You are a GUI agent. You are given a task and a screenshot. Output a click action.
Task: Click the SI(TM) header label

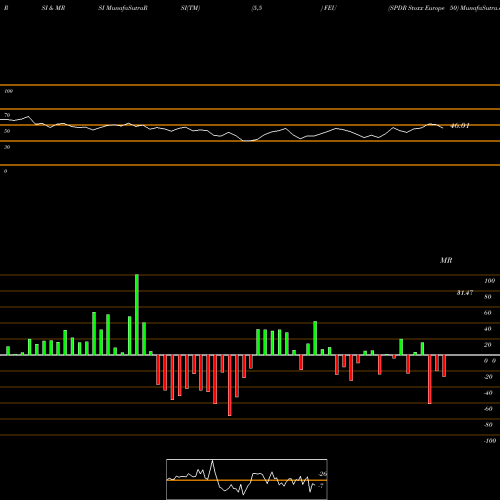coord(190,8)
